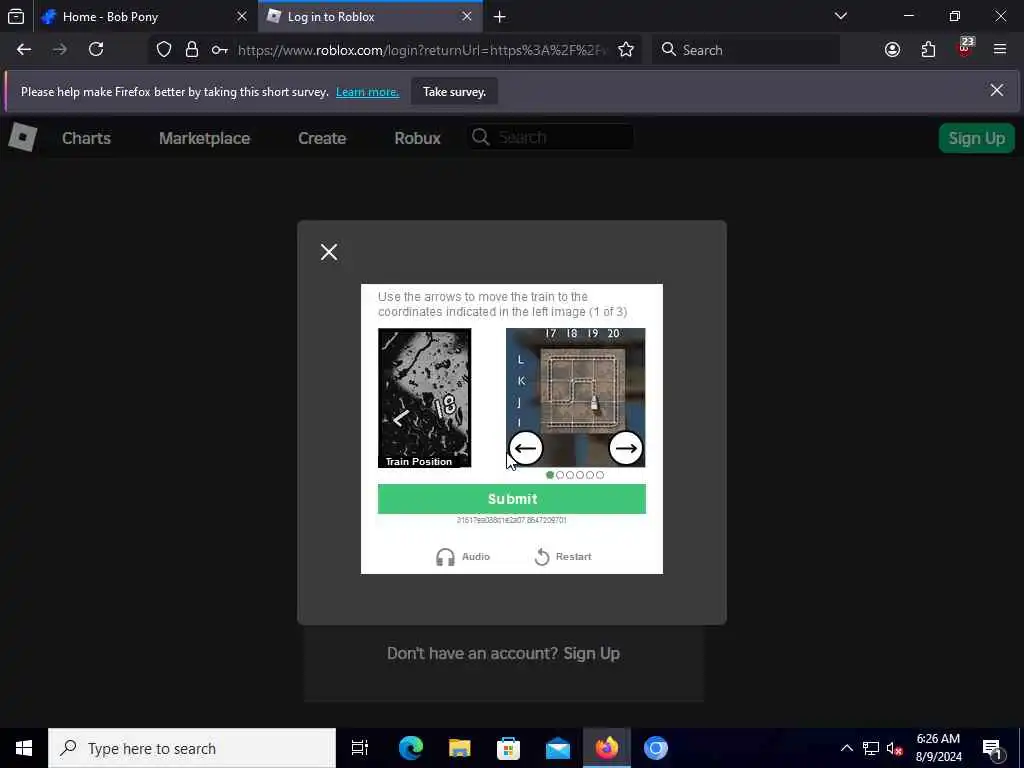The height and width of the screenshot is (768, 1024).
Task: Switch to the Home - Bob Pony tab
Action: pyautogui.click(x=144, y=16)
